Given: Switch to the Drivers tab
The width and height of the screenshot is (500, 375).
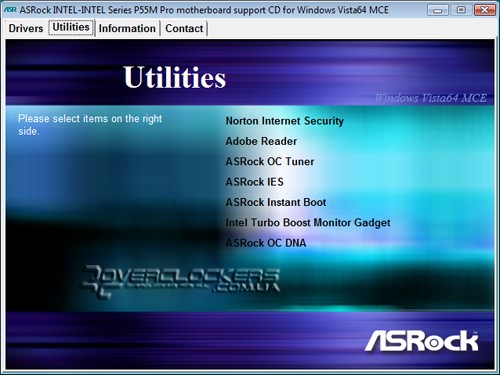Looking at the screenshot, I should (x=26, y=28).
